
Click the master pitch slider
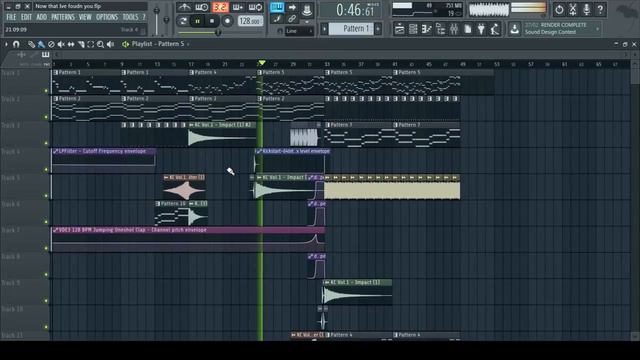[x=166, y=19]
